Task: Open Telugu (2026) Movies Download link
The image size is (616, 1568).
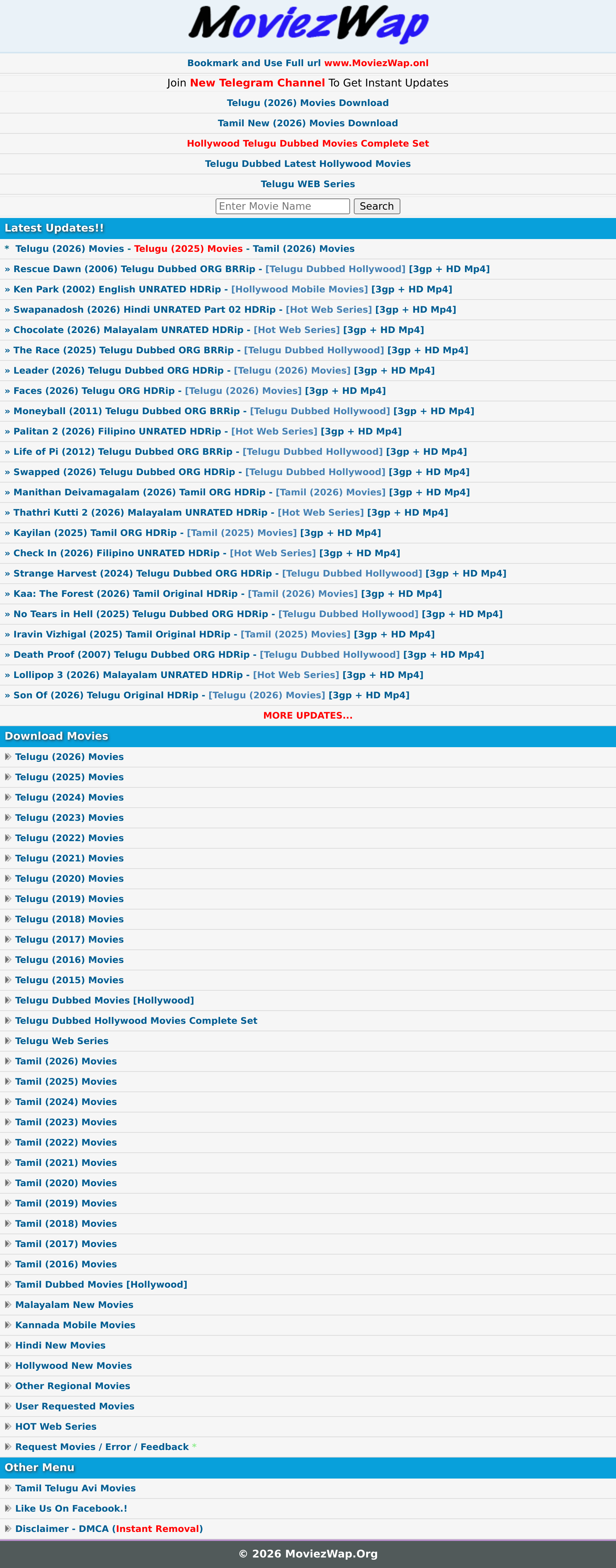Action: (308, 103)
